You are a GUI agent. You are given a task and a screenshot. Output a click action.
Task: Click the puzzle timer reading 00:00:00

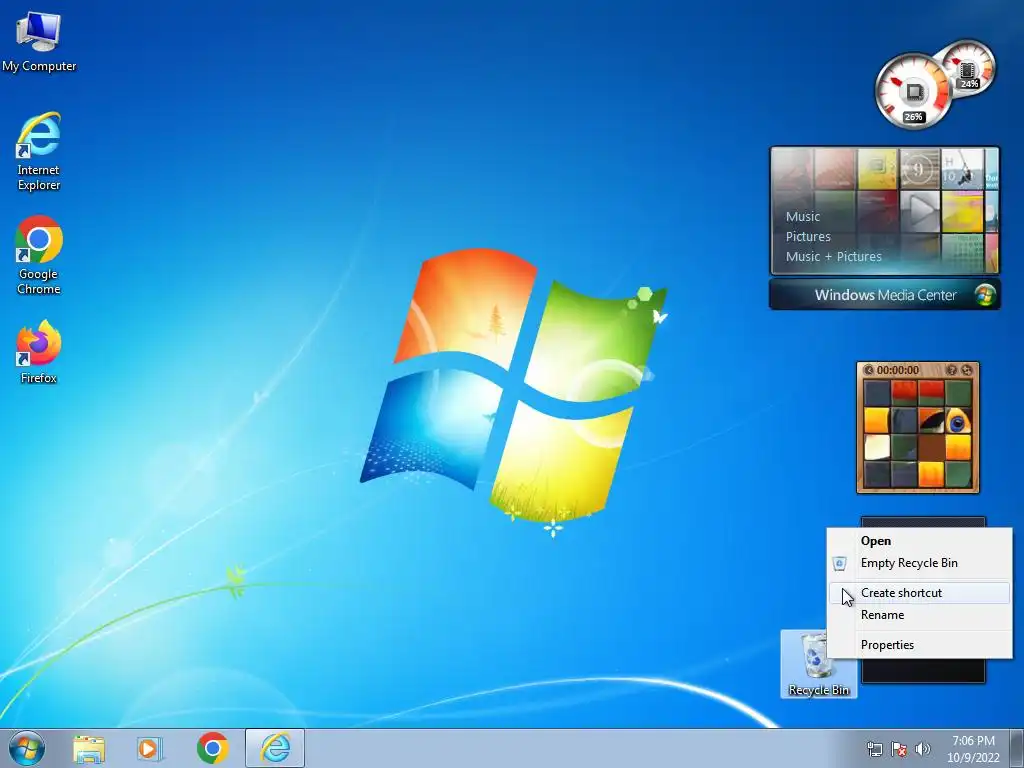[x=898, y=370]
